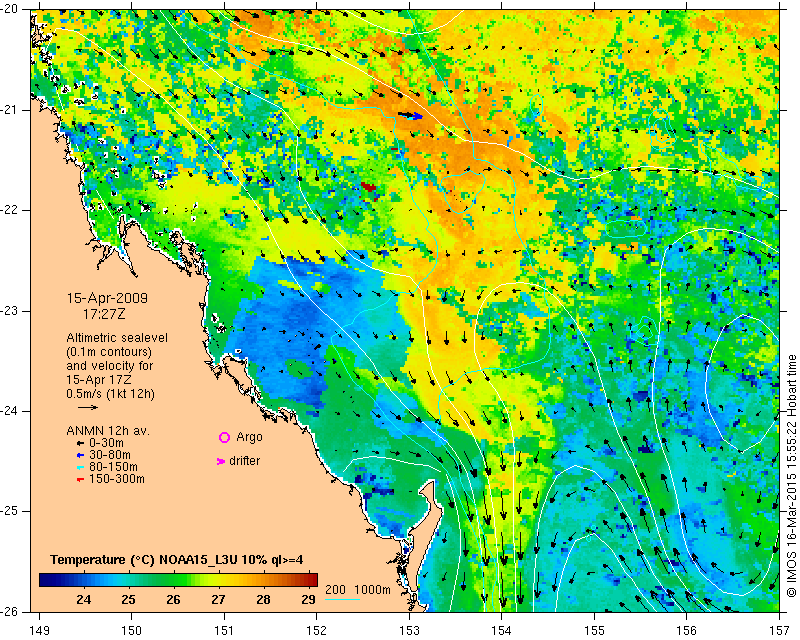Click the blue 30-80m ANMN arrow symbol
The image size is (800, 640).
[x=80, y=455]
